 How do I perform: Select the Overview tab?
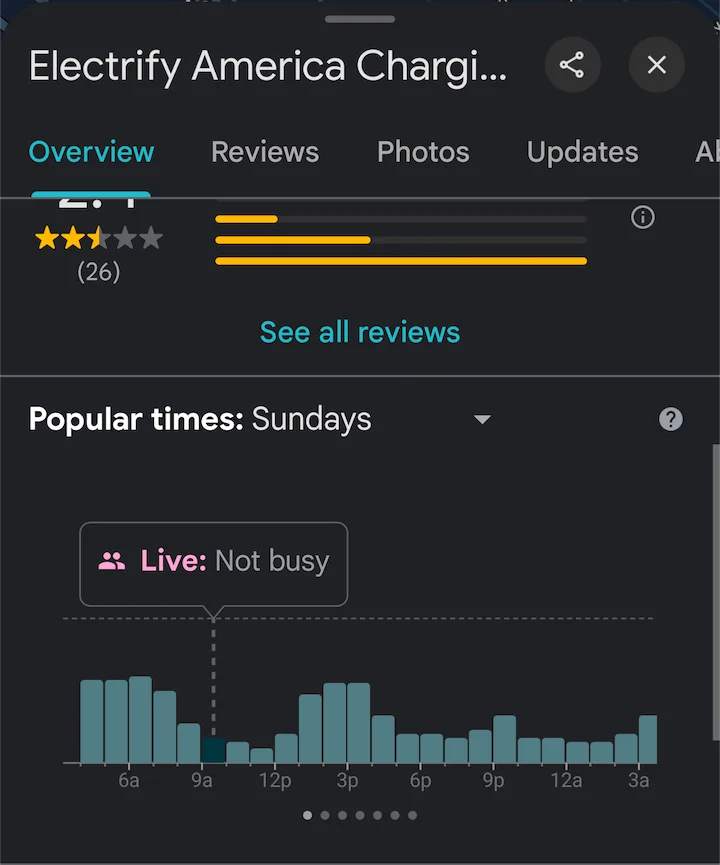pyautogui.click(x=91, y=152)
